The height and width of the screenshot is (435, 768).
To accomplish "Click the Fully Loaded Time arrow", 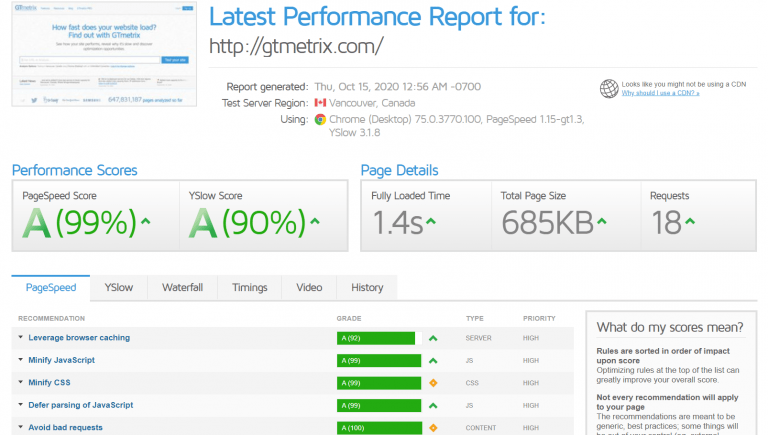I will (431, 221).
